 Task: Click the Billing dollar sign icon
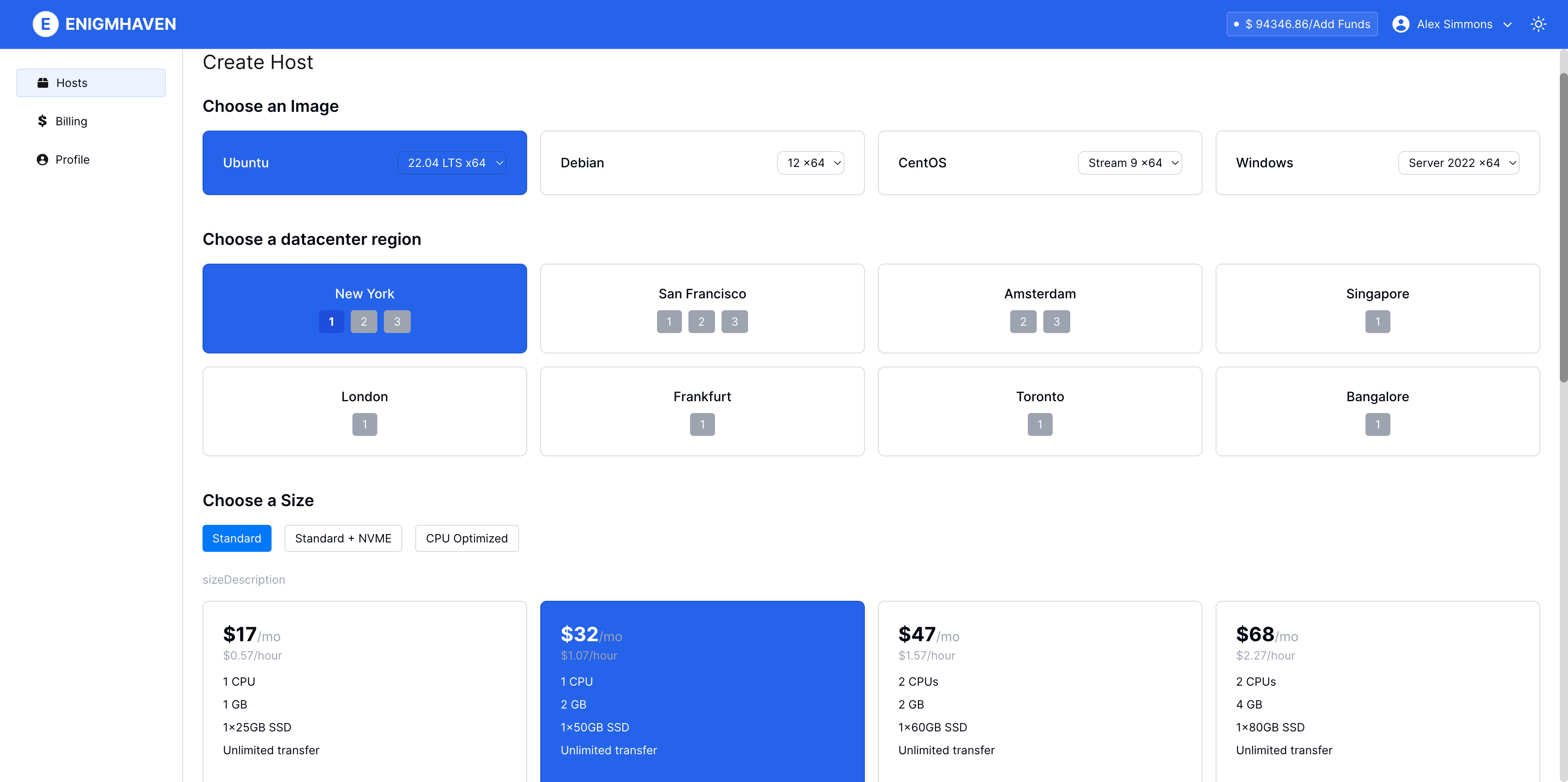tap(42, 121)
